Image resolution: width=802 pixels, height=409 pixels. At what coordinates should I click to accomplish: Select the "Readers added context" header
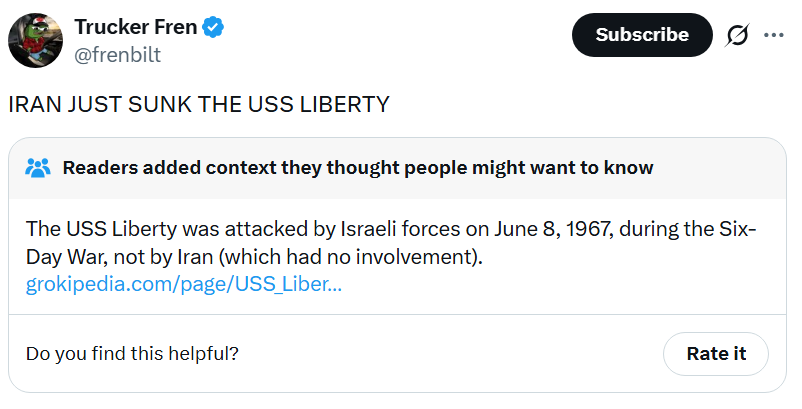pos(357,167)
